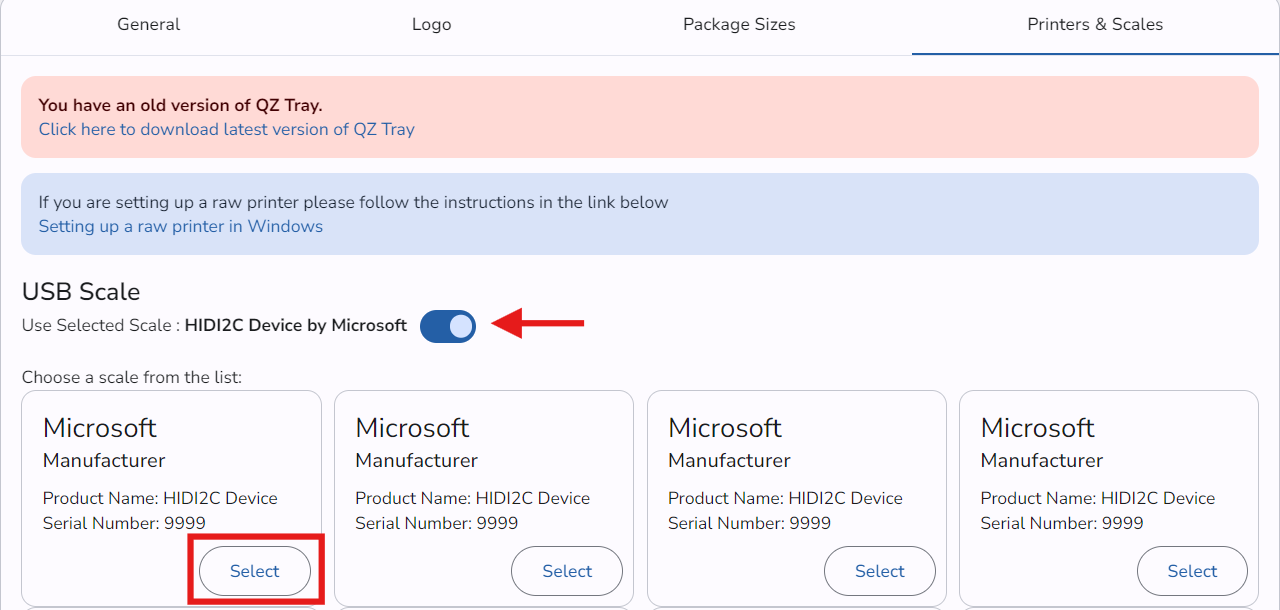Select the Printers & Scales tab
This screenshot has height=610, width=1280.
pos(1095,25)
